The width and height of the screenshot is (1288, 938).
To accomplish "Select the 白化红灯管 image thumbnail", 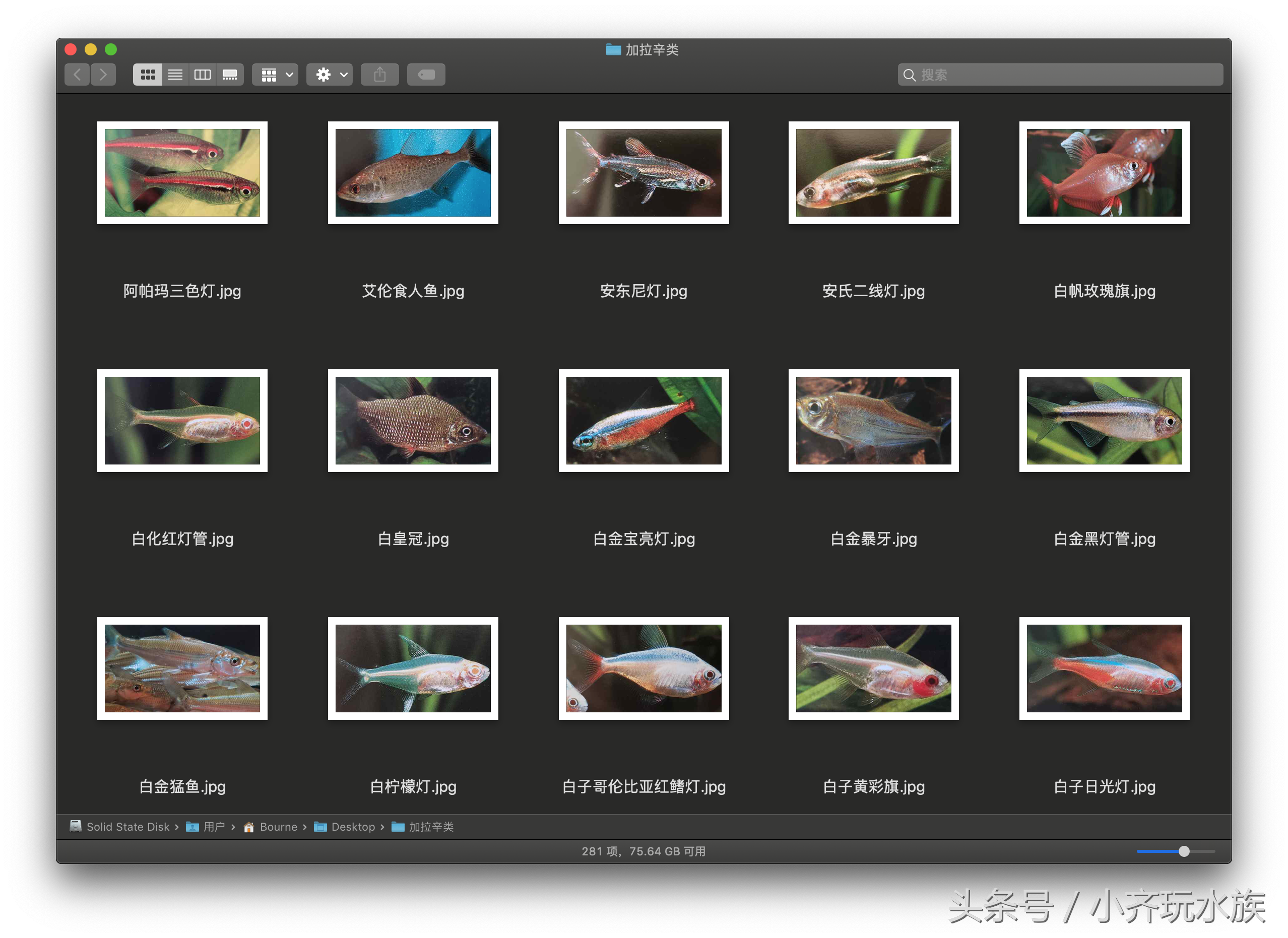I will 182,421.
